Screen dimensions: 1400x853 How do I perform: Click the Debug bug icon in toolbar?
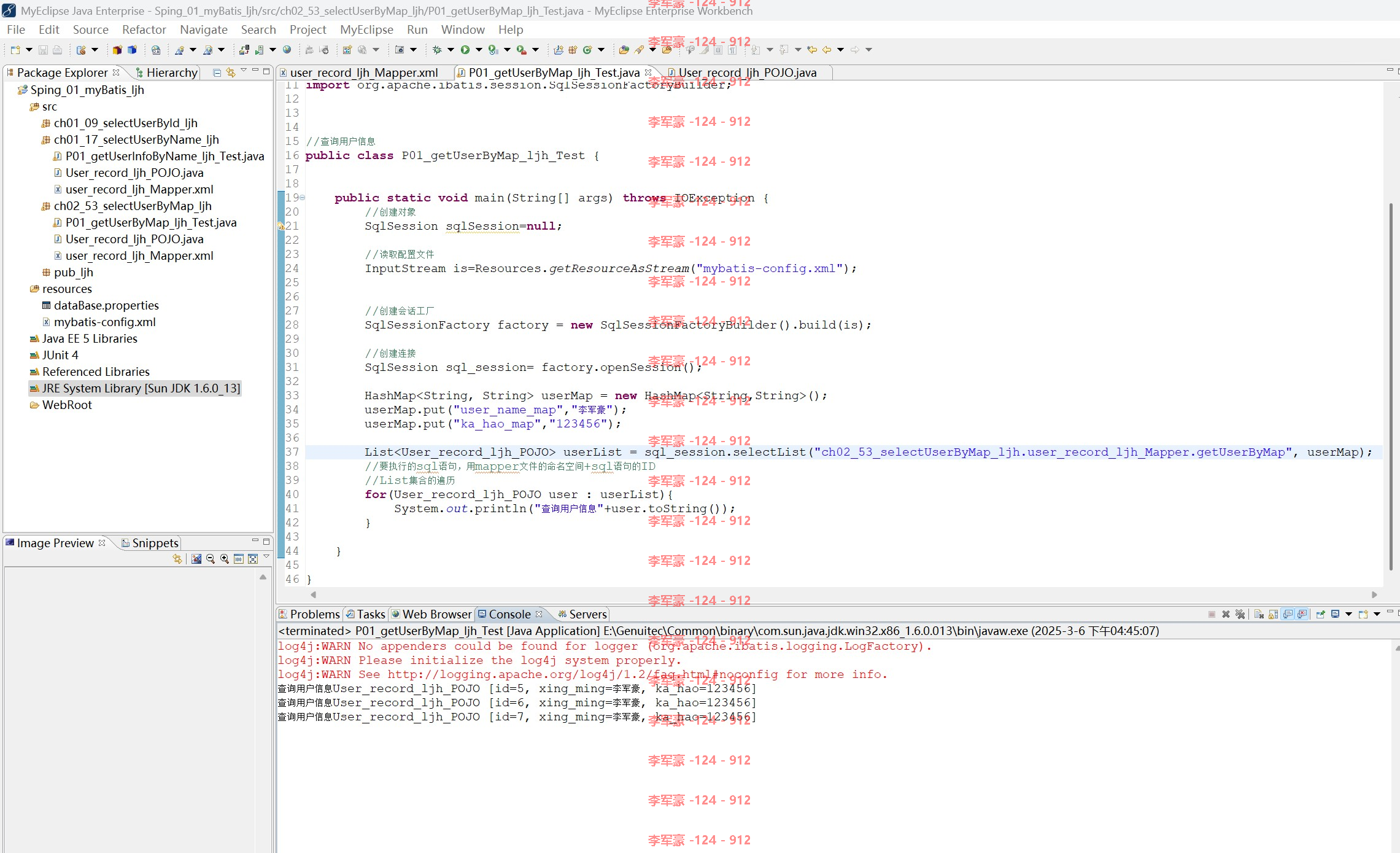pos(437,50)
